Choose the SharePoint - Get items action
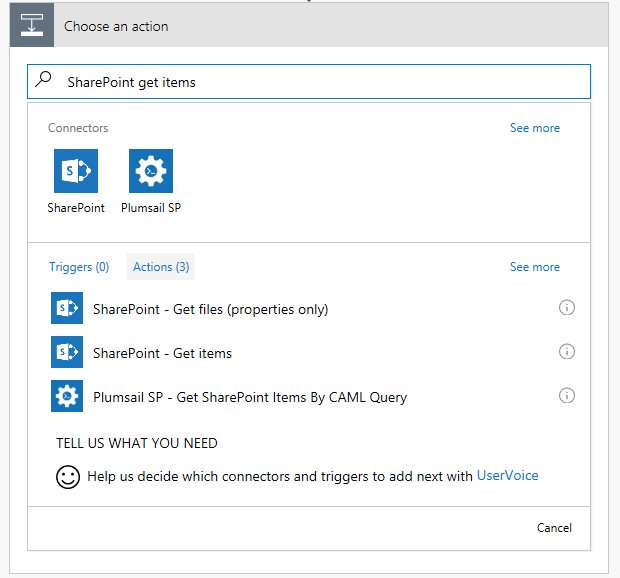This screenshot has height=578, width=620. click(x=162, y=353)
